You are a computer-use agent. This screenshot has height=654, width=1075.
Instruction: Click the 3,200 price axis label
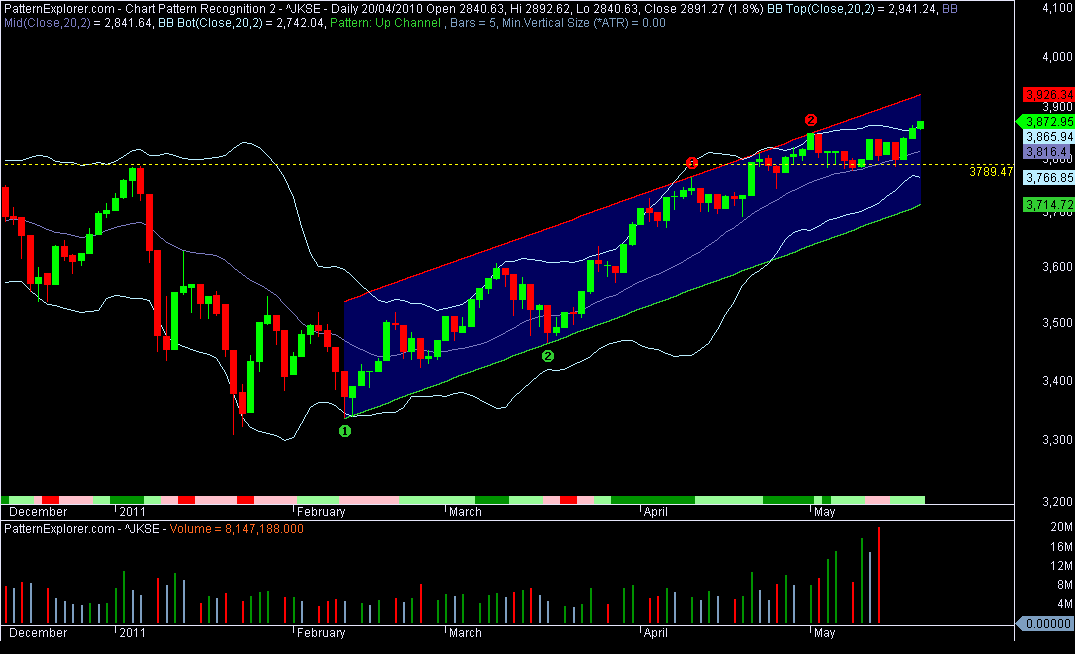point(1057,501)
